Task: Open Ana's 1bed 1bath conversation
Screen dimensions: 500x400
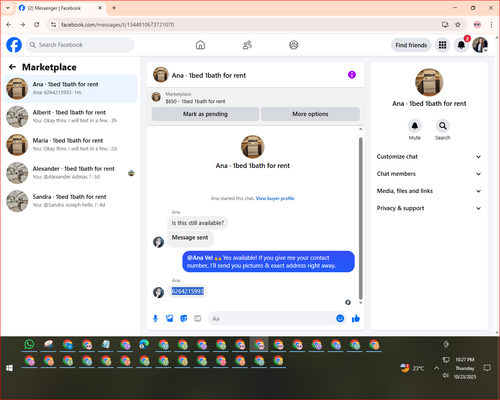Action: [x=70, y=88]
